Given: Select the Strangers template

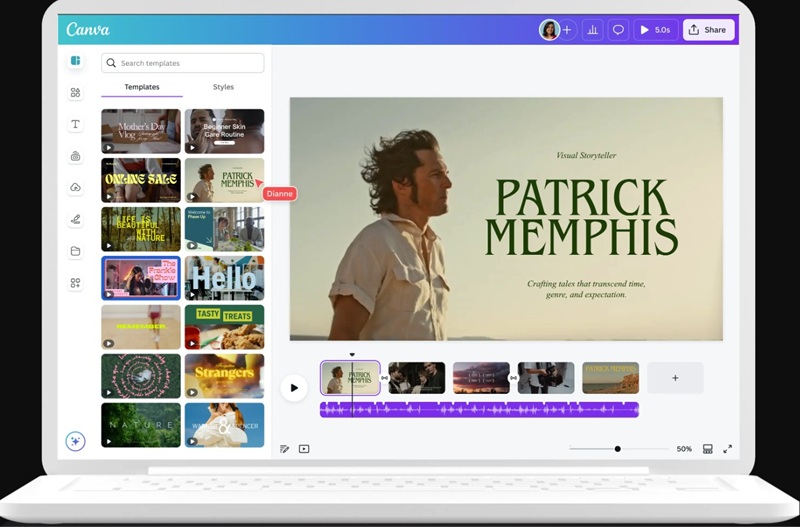Looking at the screenshot, I should point(224,376).
